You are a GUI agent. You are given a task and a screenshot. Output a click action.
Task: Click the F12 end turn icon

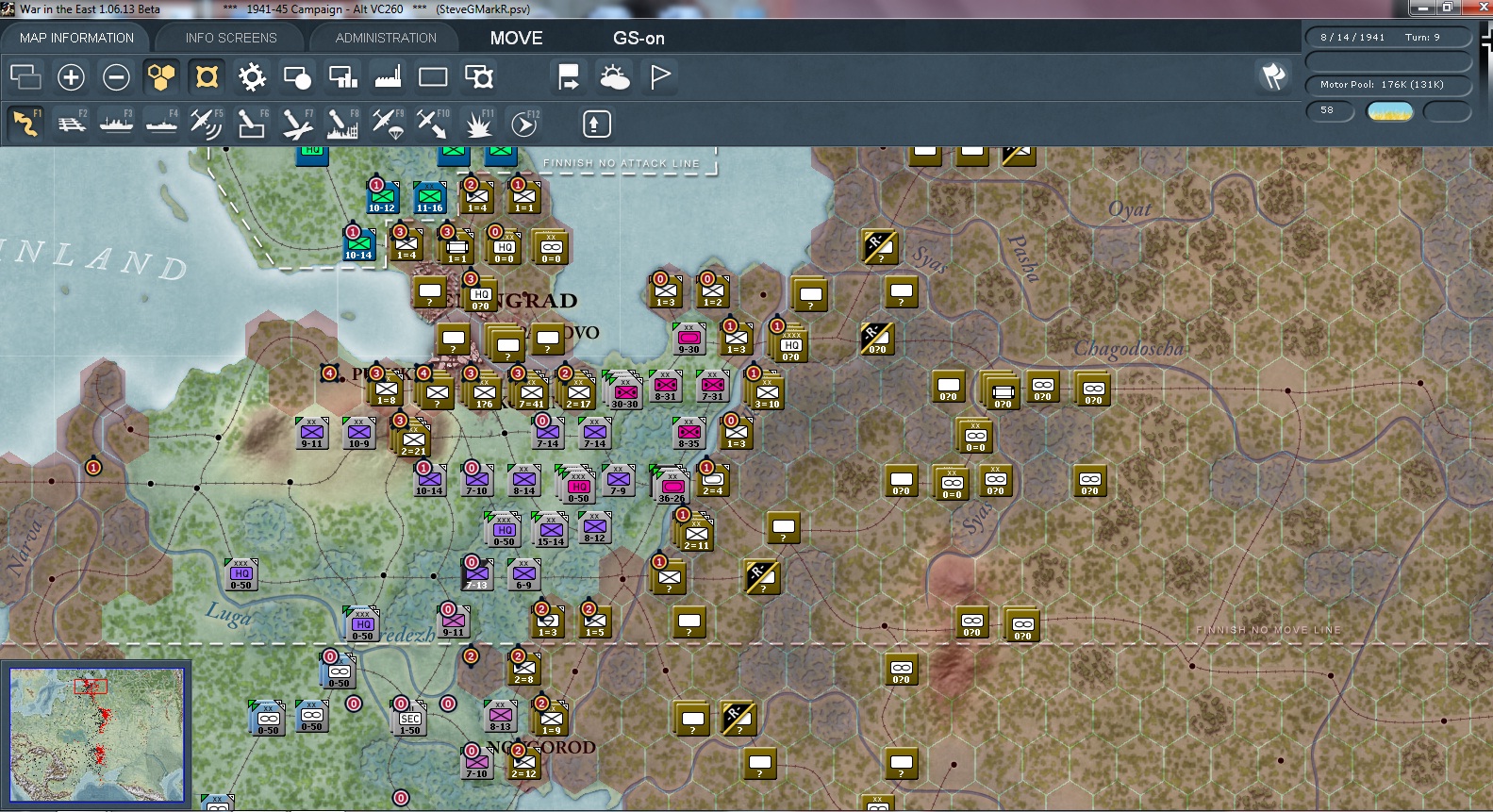point(523,124)
